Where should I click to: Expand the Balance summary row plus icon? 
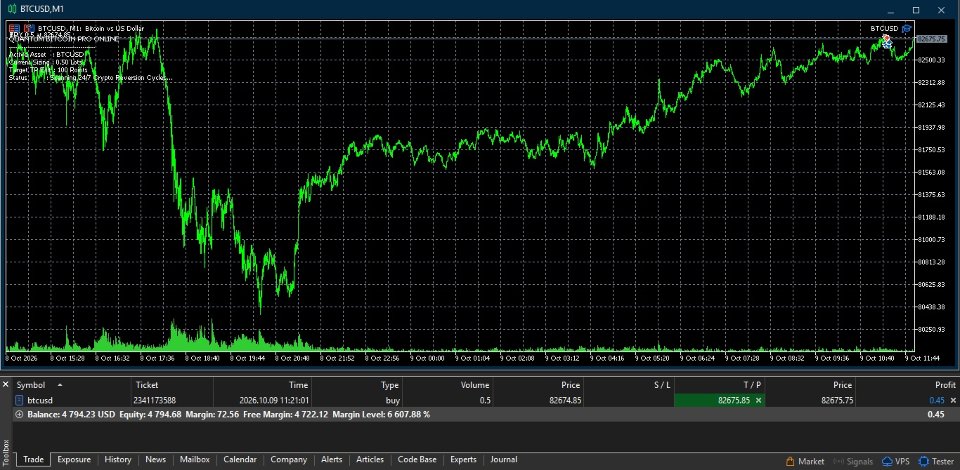(19, 414)
